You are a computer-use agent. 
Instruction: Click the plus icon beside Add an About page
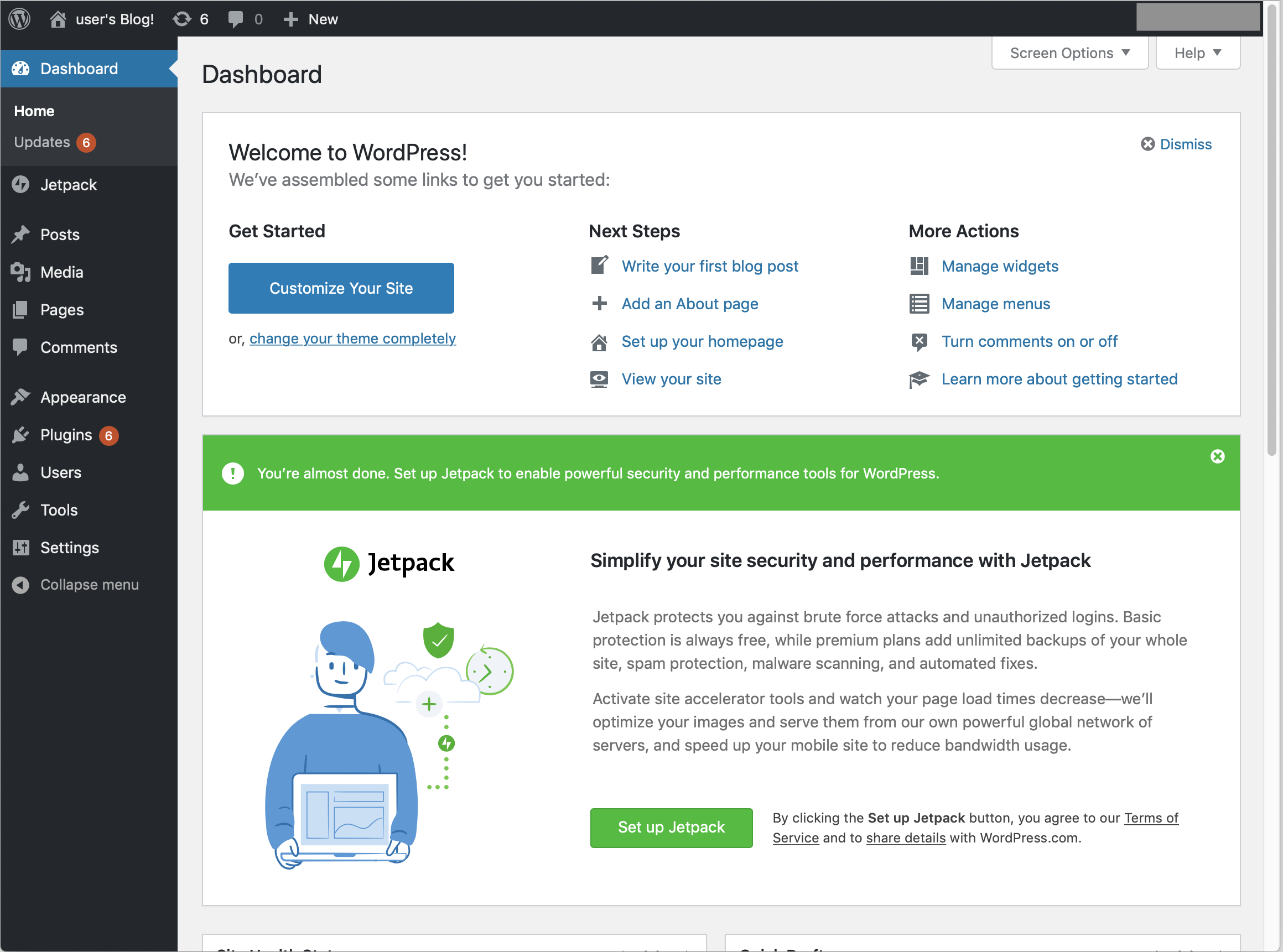pos(599,303)
